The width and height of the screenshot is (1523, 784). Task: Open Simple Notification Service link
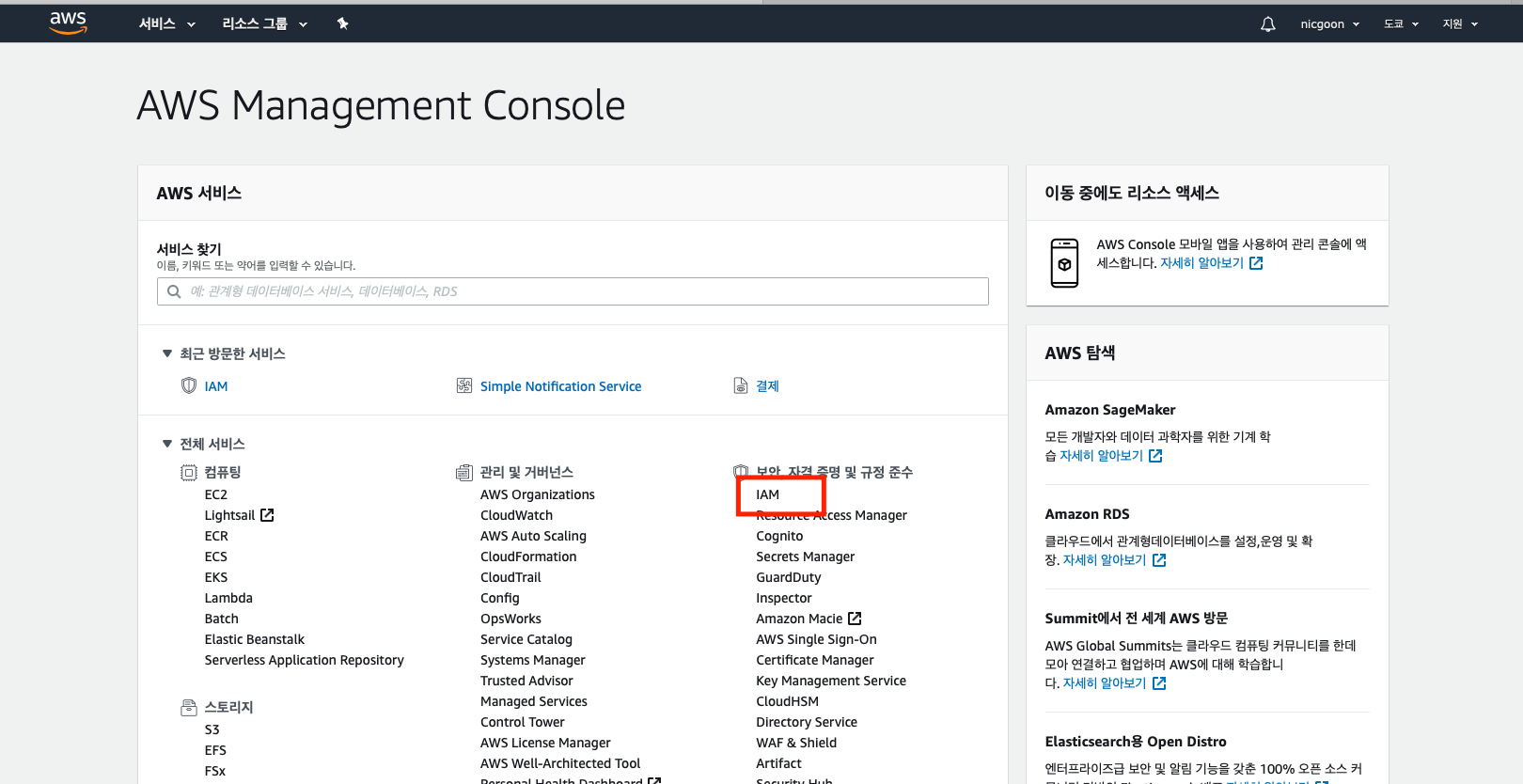tap(560, 386)
